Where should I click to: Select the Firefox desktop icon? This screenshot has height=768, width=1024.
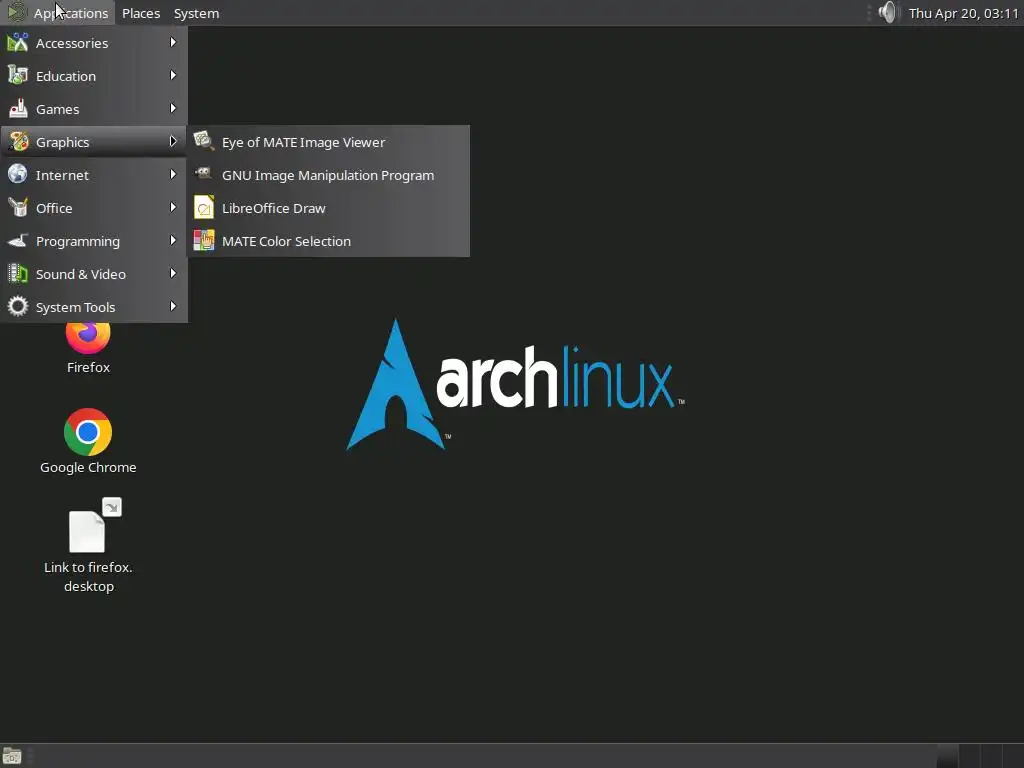88,338
